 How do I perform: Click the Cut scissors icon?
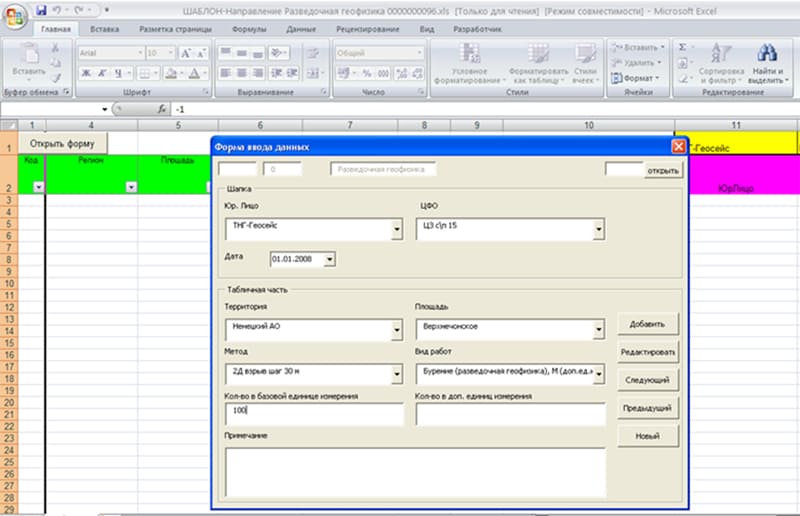pyautogui.click(x=55, y=48)
